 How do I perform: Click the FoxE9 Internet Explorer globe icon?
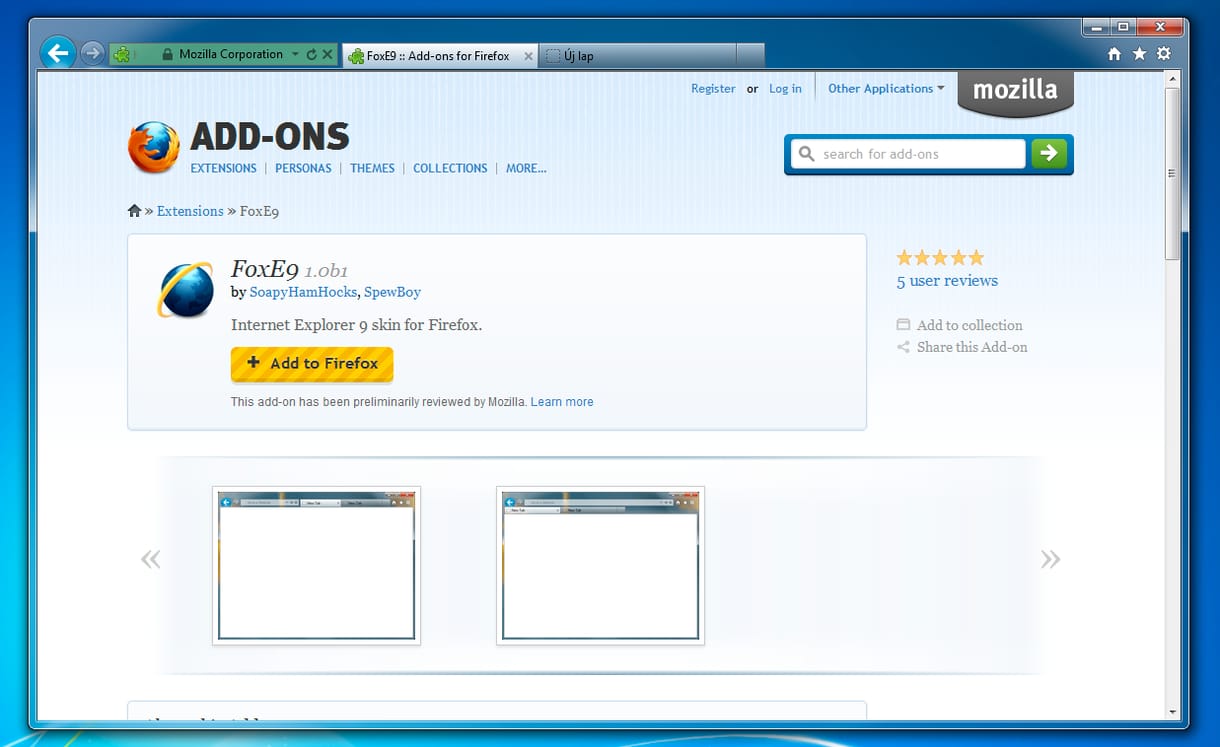pyautogui.click(x=185, y=290)
